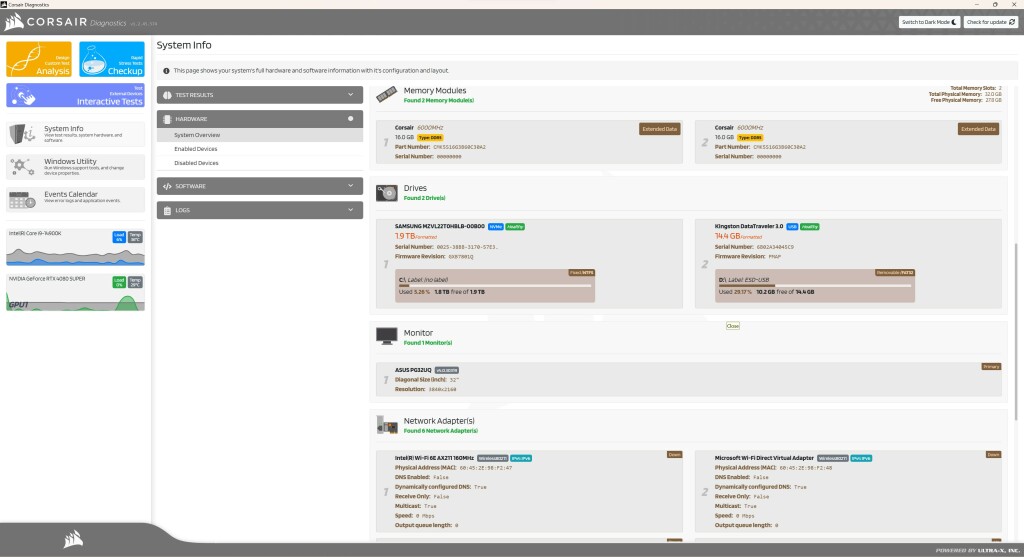The height and width of the screenshot is (557, 1024).
Task: Click the Hardware chip section icon
Action: tap(167, 119)
